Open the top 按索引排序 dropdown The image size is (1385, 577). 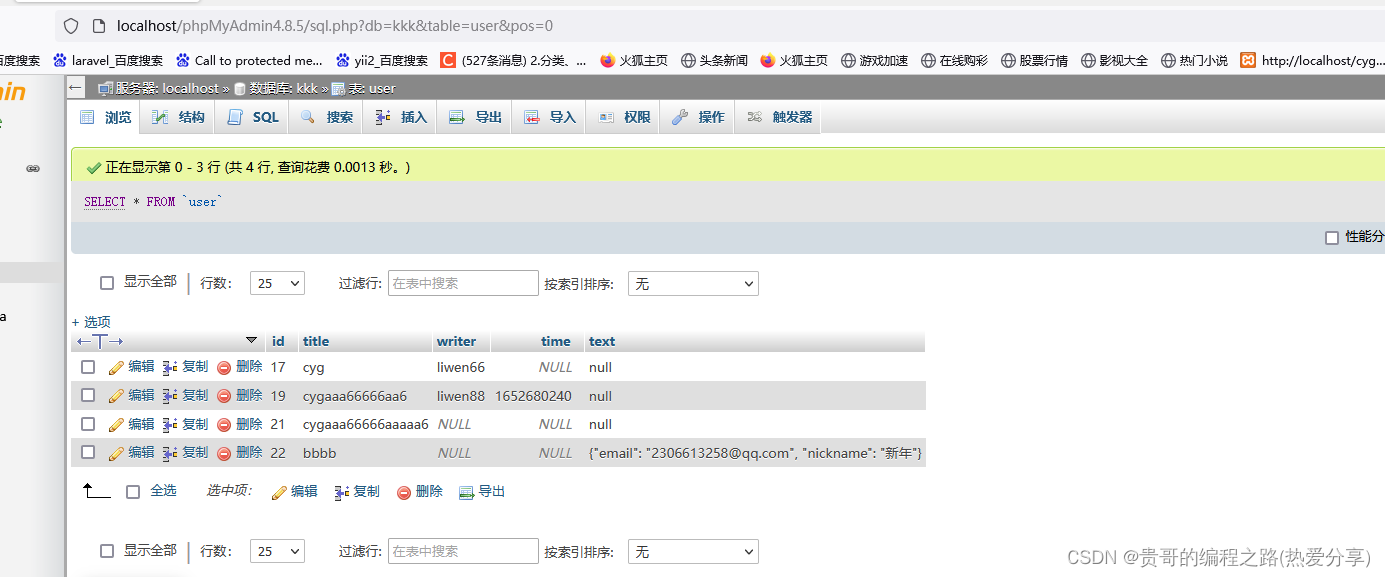pos(693,283)
